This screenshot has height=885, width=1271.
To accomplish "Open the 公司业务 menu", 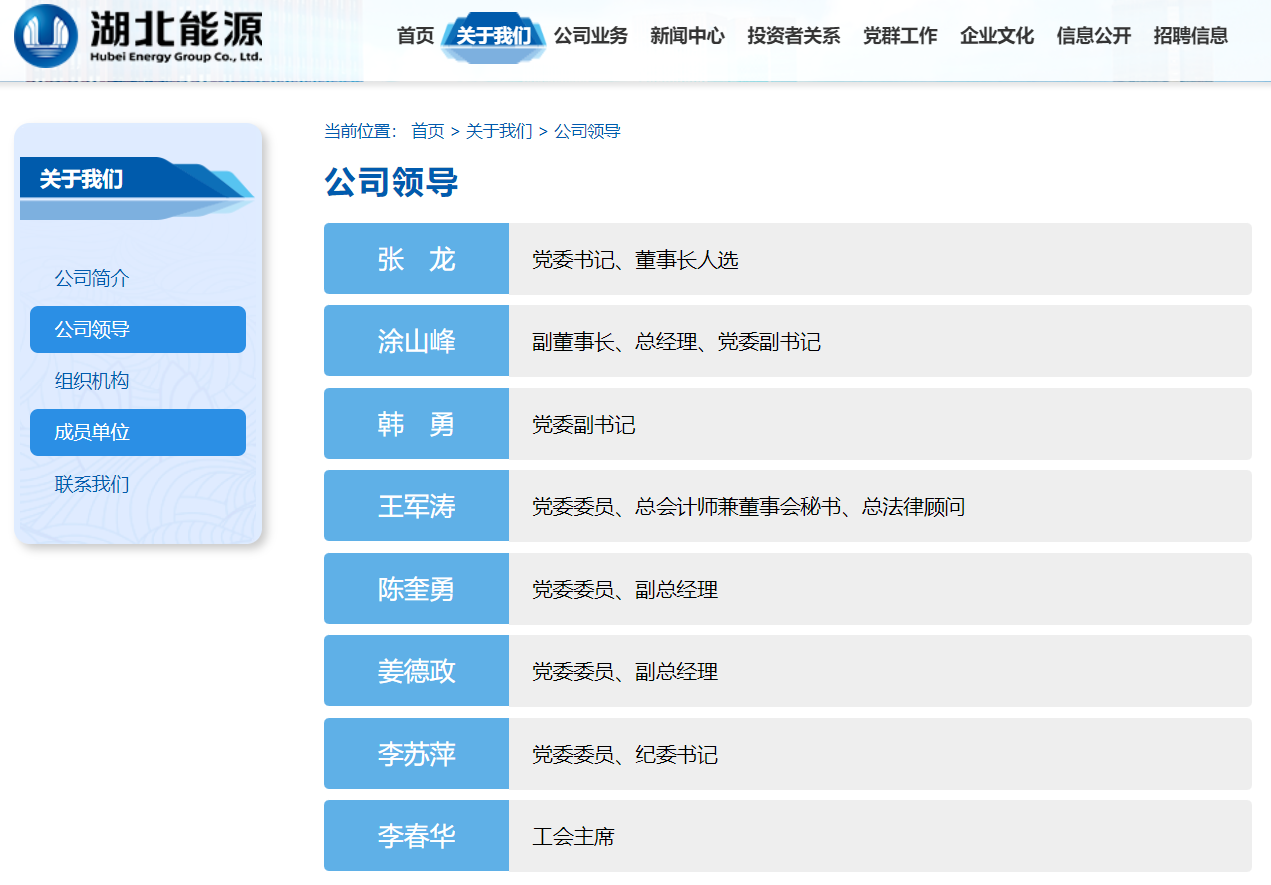I will pos(590,36).
